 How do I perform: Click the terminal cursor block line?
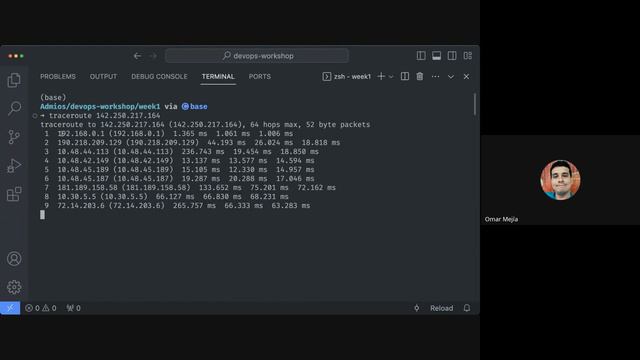tap(42, 215)
